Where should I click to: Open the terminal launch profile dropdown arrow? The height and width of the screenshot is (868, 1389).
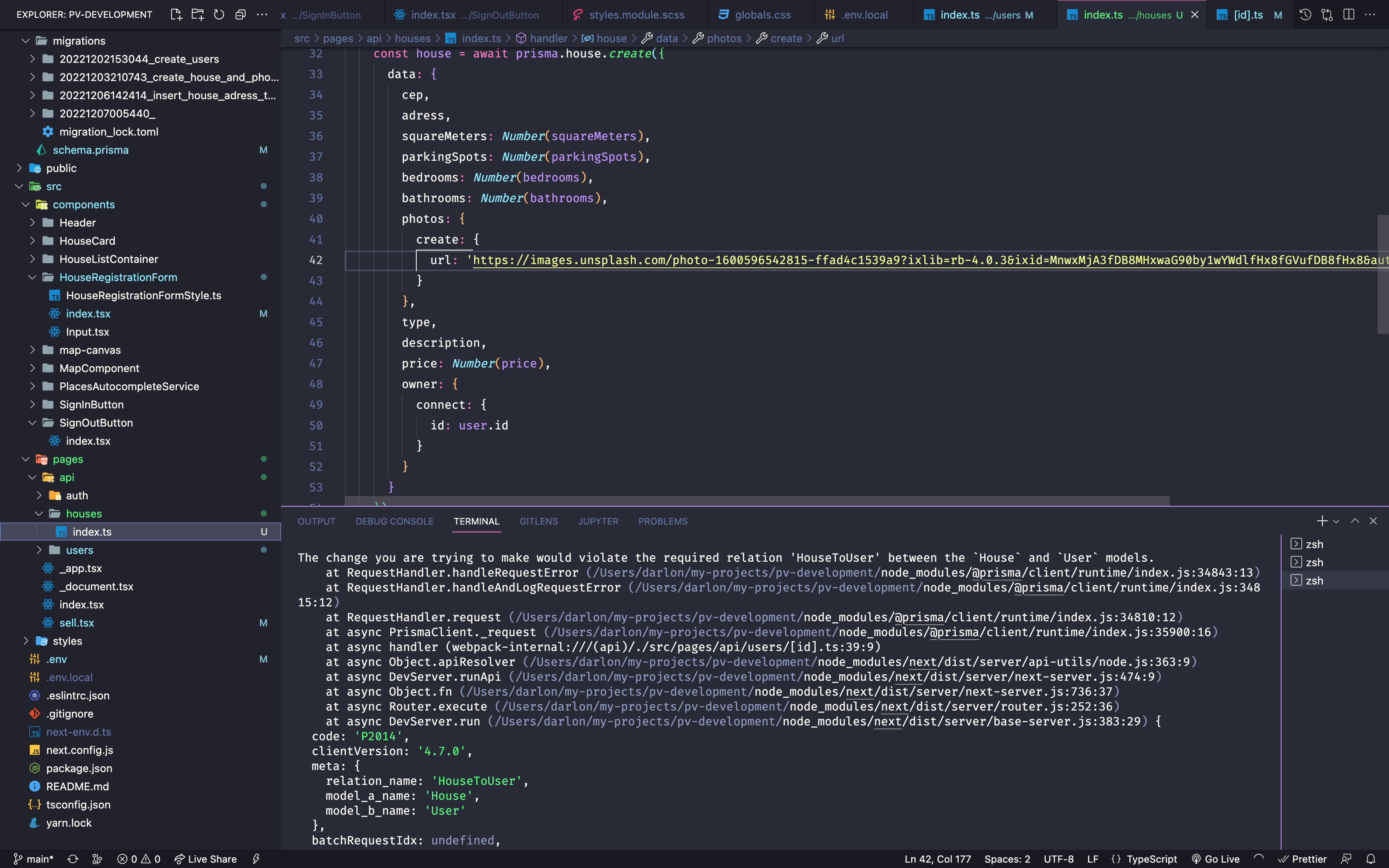coord(1336,521)
